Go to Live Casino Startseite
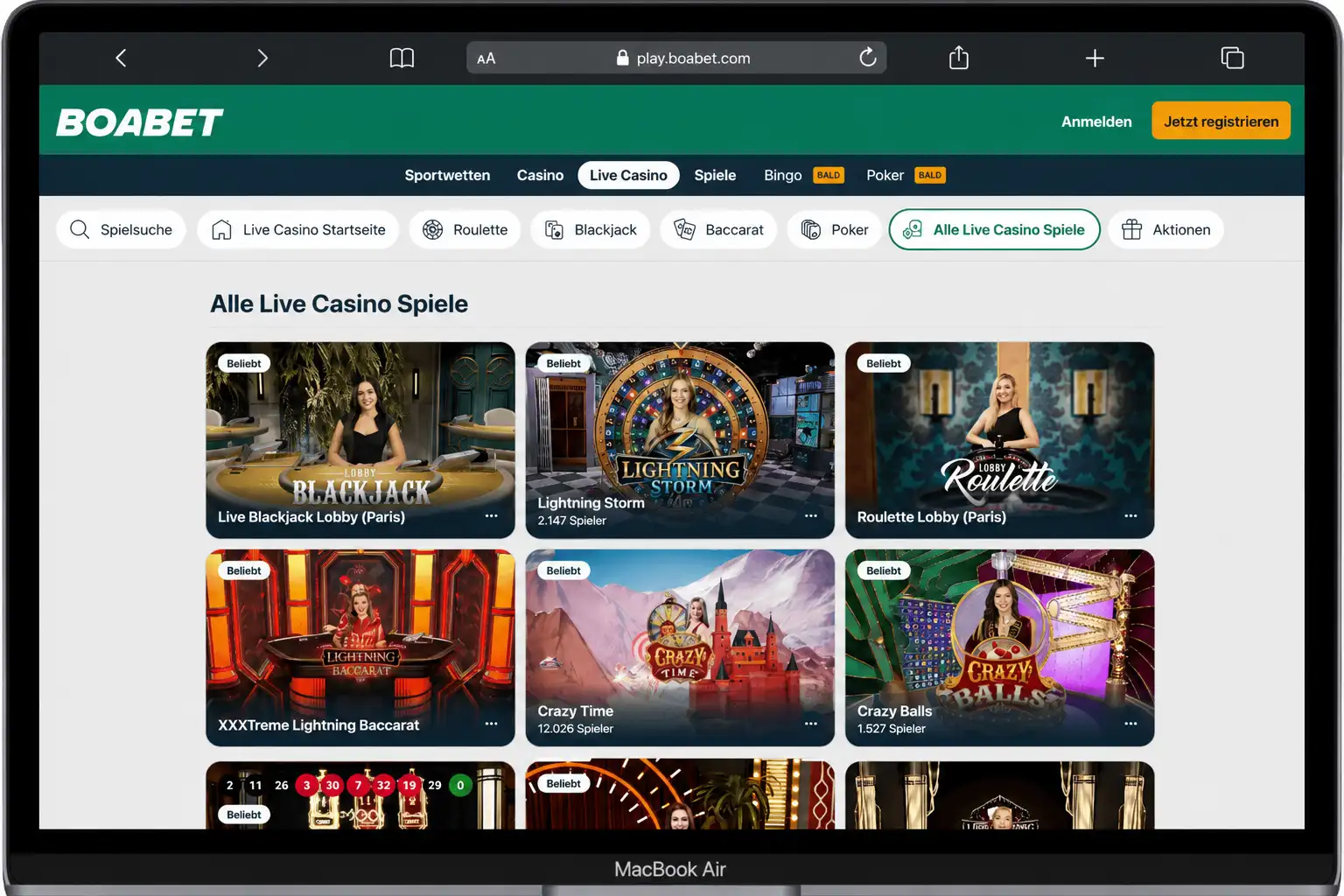Screen dimensions: 1344x896 pos(298,229)
